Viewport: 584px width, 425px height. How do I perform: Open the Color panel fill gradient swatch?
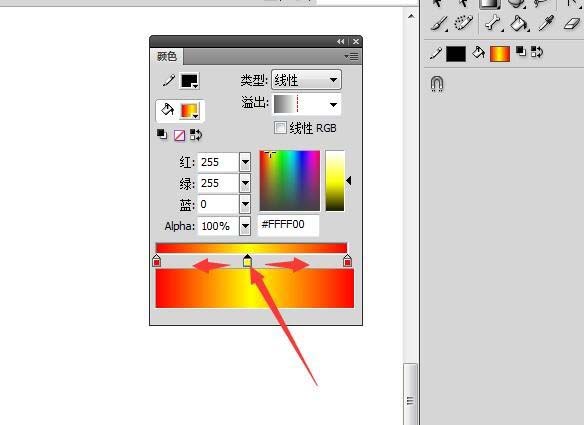click(x=190, y=111)
